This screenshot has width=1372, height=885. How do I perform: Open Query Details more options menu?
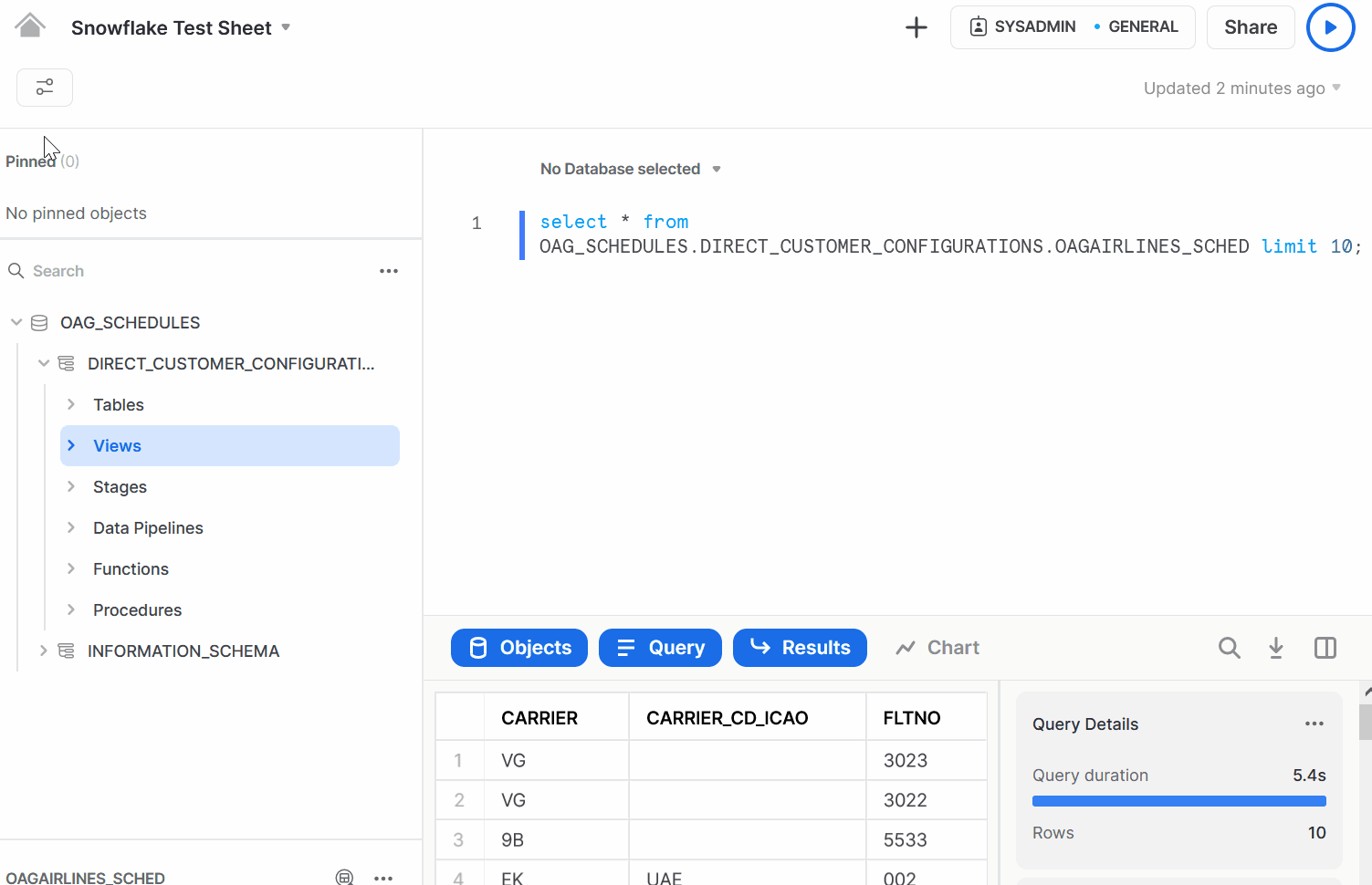click(1314, 724)
